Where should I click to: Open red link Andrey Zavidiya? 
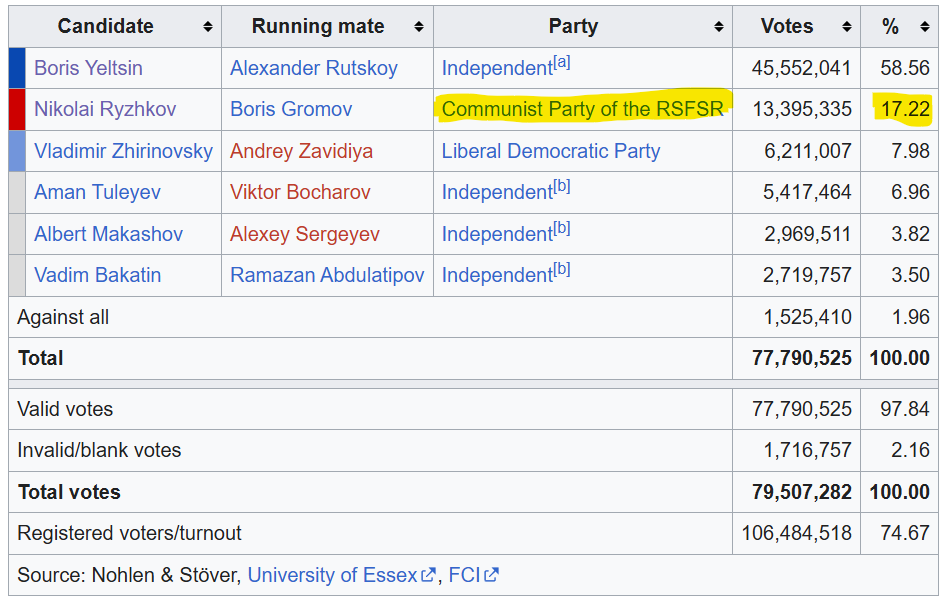tap(302, 151)
